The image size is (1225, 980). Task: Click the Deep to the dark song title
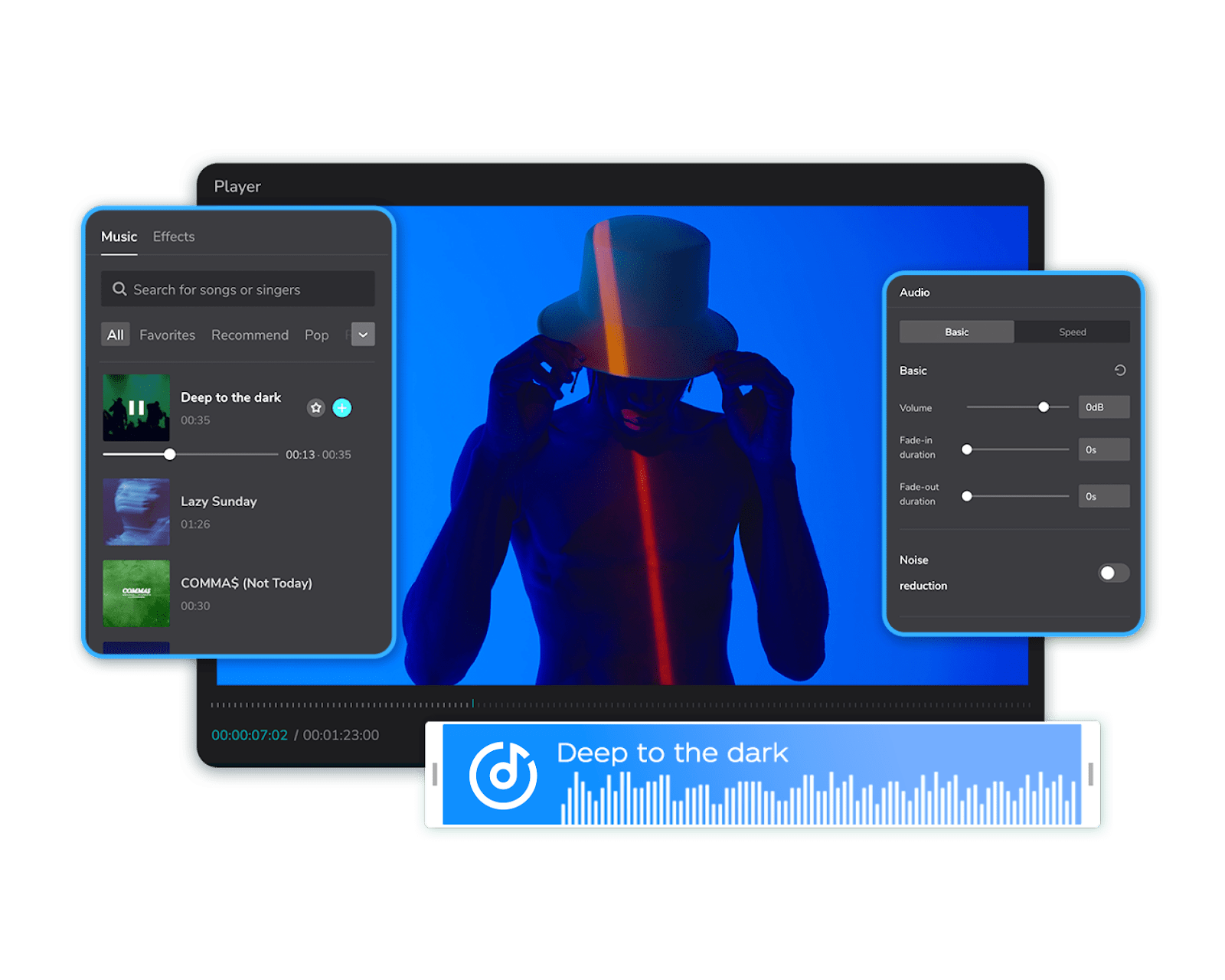click(231, 397)
